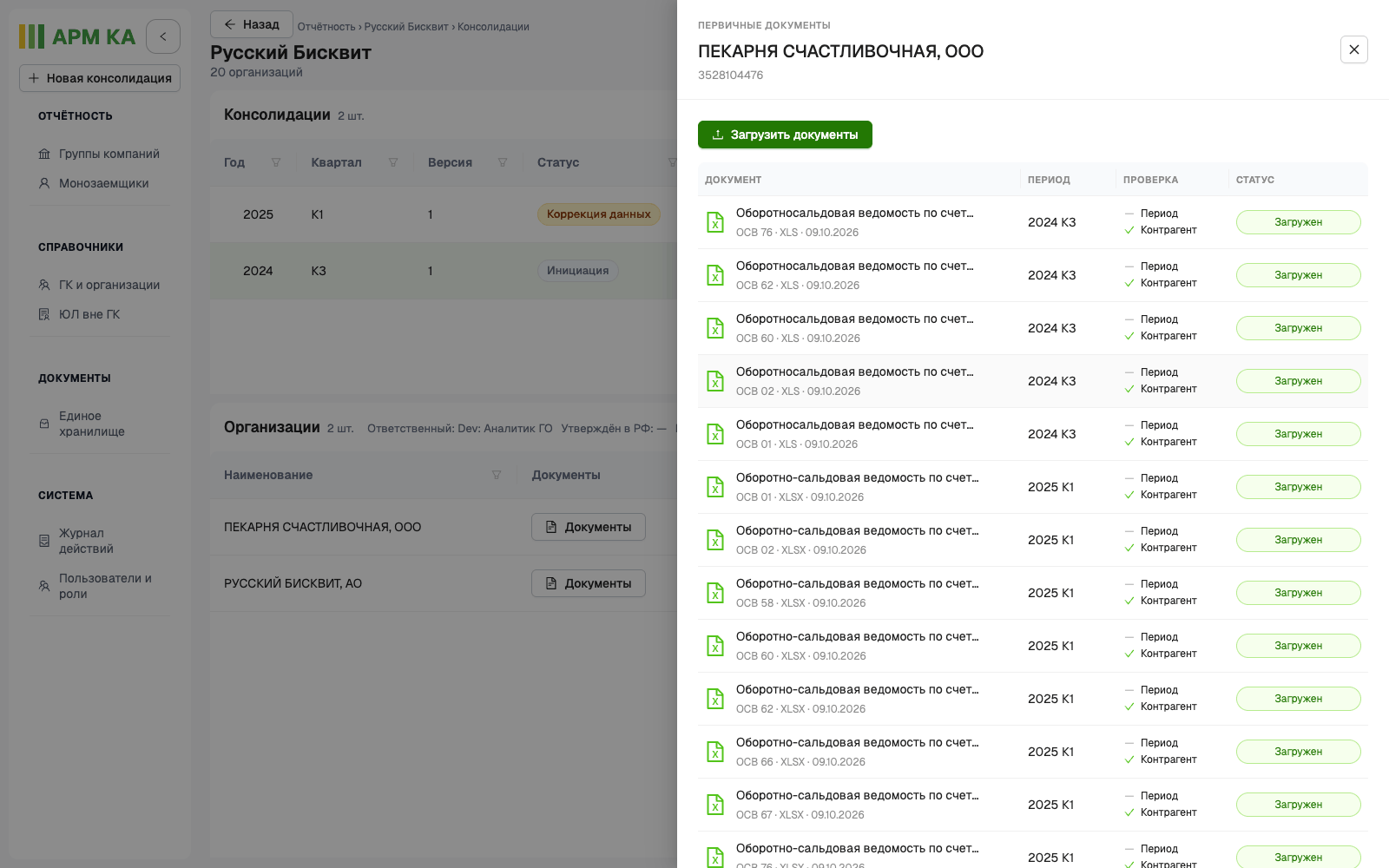
Task: Open the Версия column filter
Action: (x=503, y=162)
